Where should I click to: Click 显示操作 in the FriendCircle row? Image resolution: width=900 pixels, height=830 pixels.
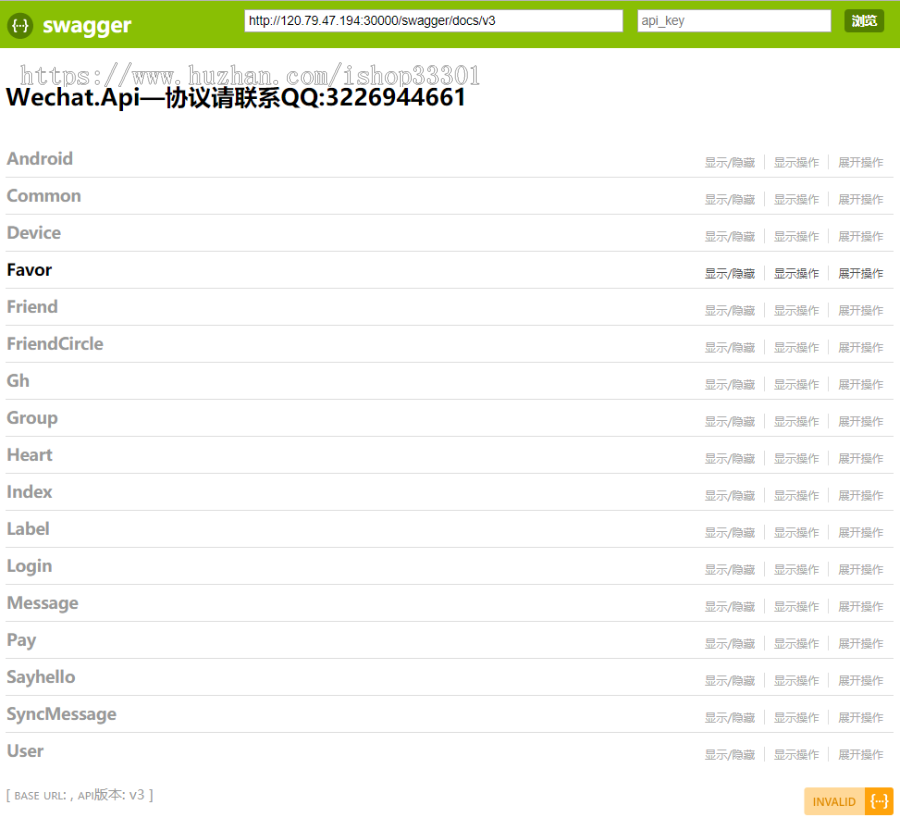coord(797,347)
